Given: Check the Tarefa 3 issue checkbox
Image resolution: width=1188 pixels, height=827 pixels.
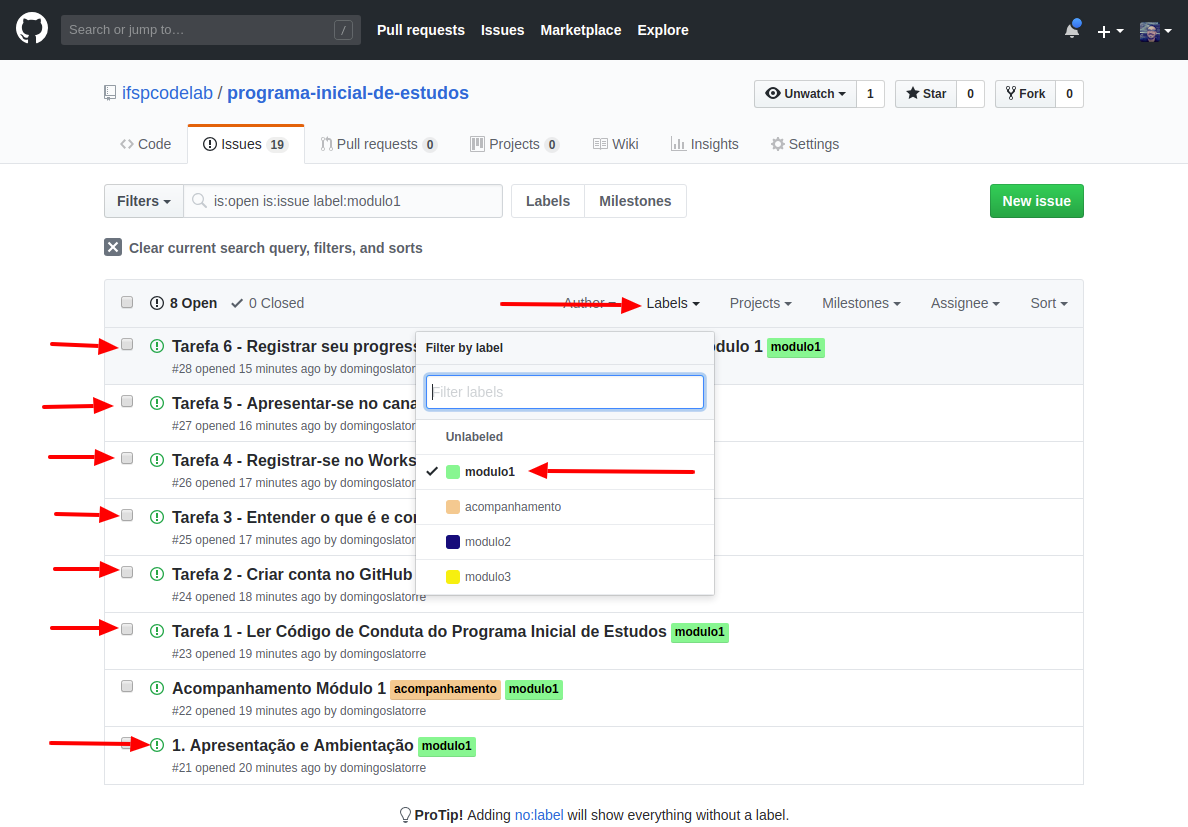Looking at the screenshot, I should (127, 515).
